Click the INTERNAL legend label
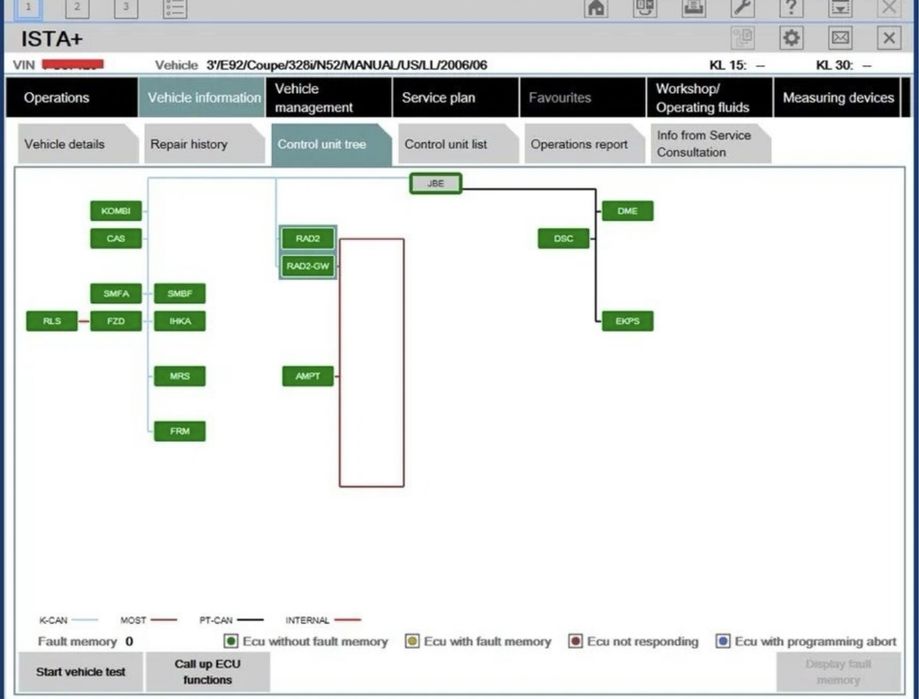 tap(307, 620)
